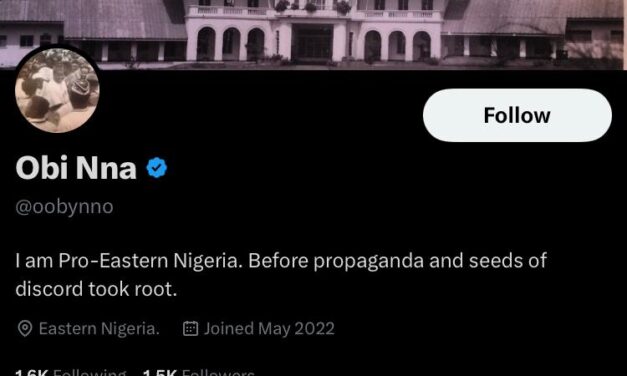This screenshot has height=376, width=627.
Task: Open the 1.6K Following list
Action: pos(70,372)
